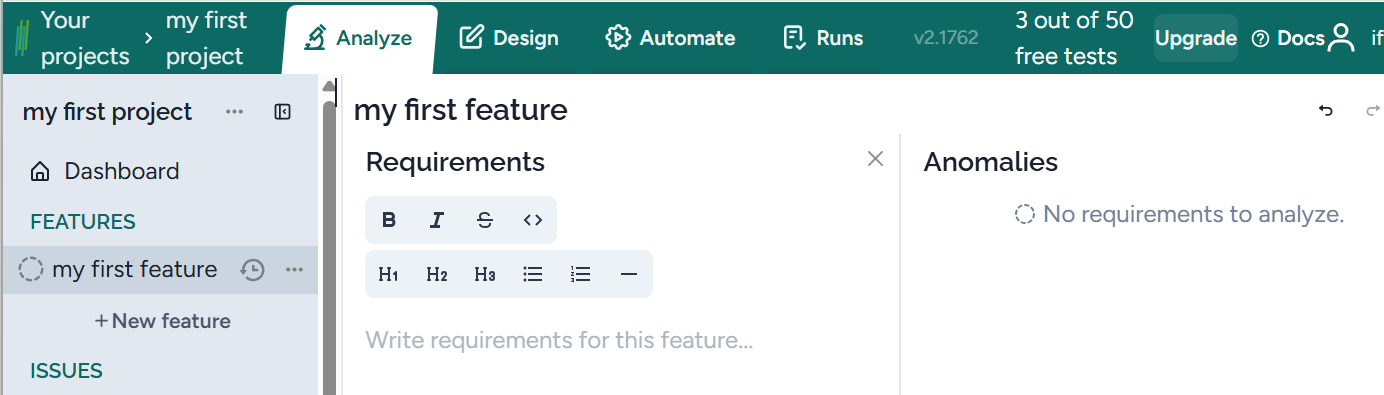This screenshot has height=395, width=1384.
Task: Close the Requirements panel
Action: pyautogui.click(x=876, y=159)
